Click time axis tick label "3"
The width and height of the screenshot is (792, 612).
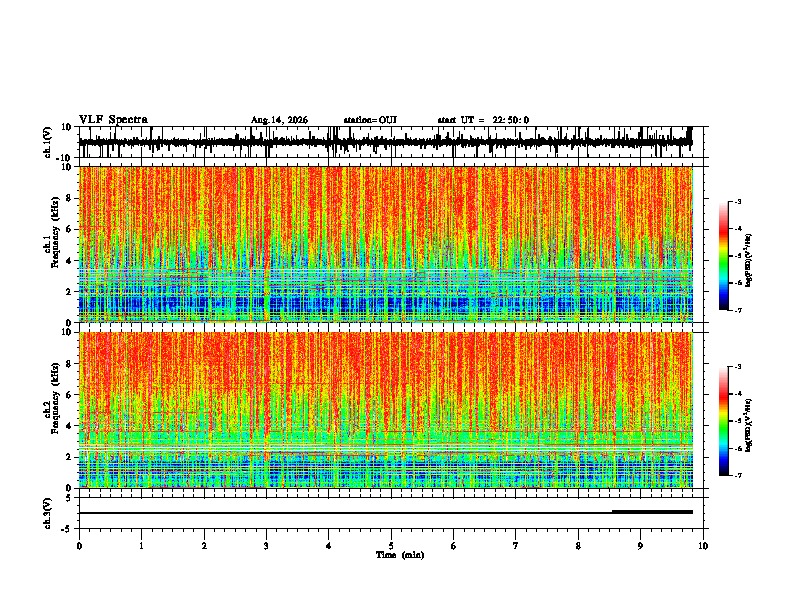[266, 546]
